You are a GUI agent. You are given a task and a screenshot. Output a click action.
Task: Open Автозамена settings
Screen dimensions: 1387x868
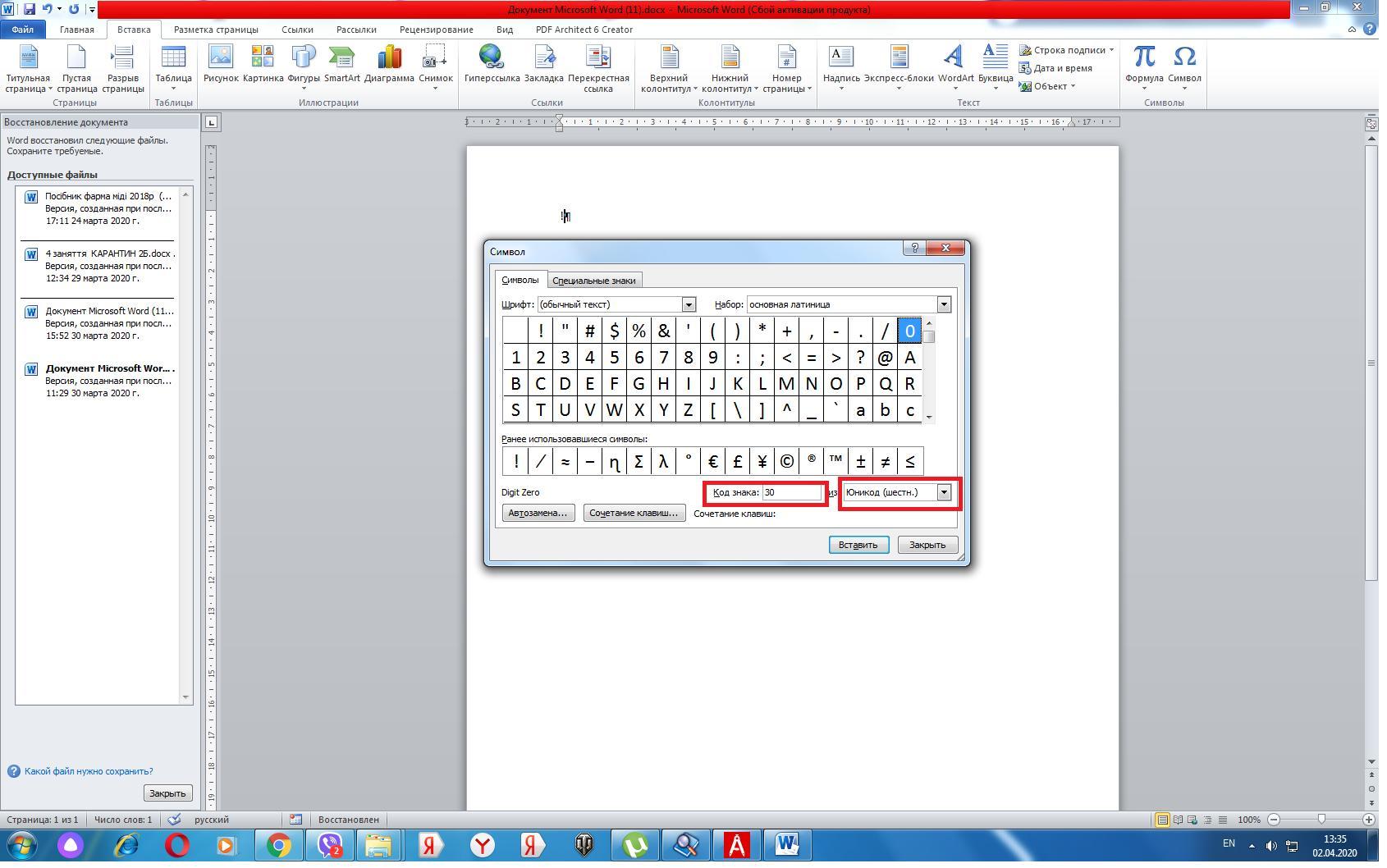538,514
